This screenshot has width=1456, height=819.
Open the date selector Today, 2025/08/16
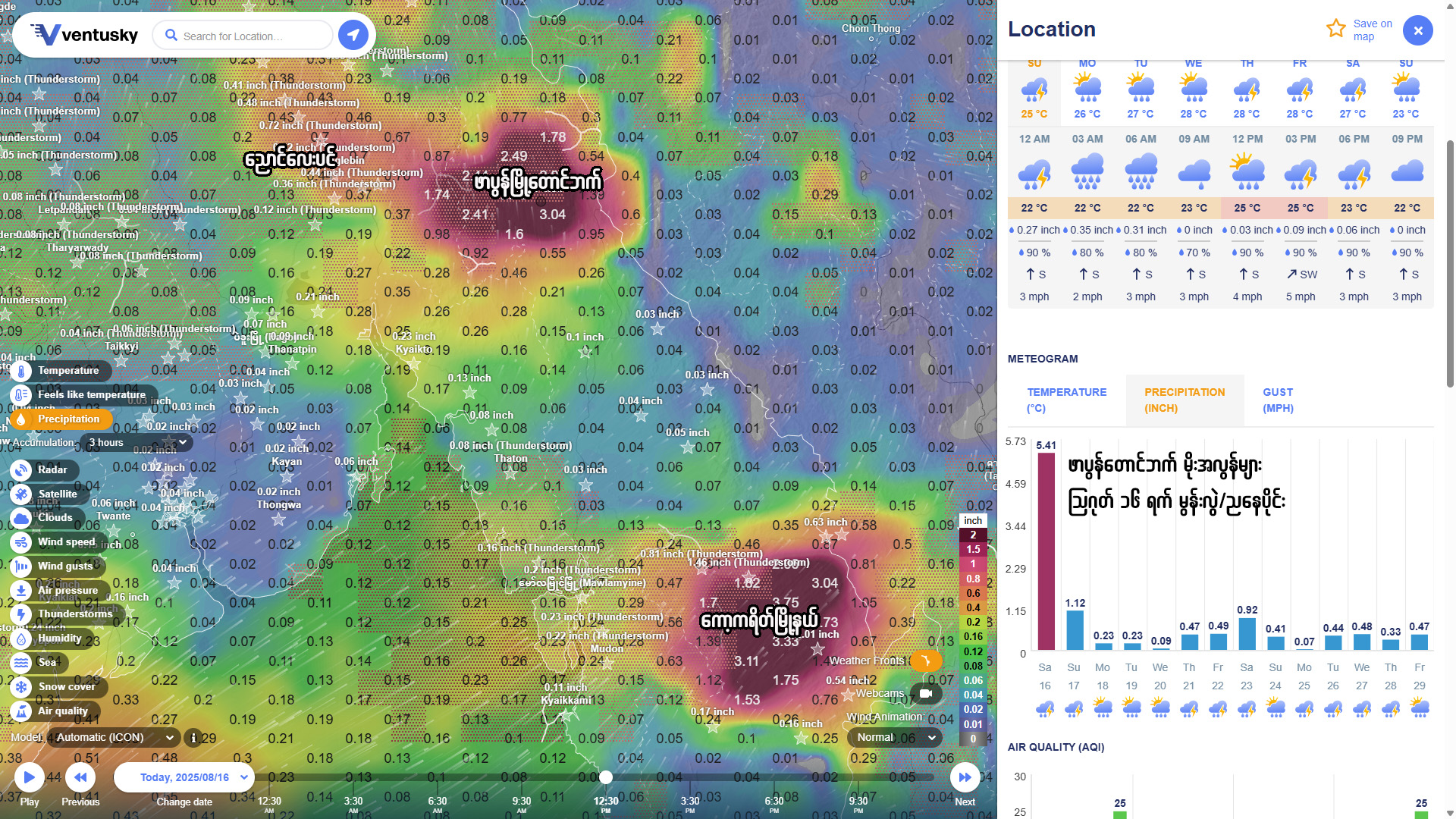click(185, 777)
